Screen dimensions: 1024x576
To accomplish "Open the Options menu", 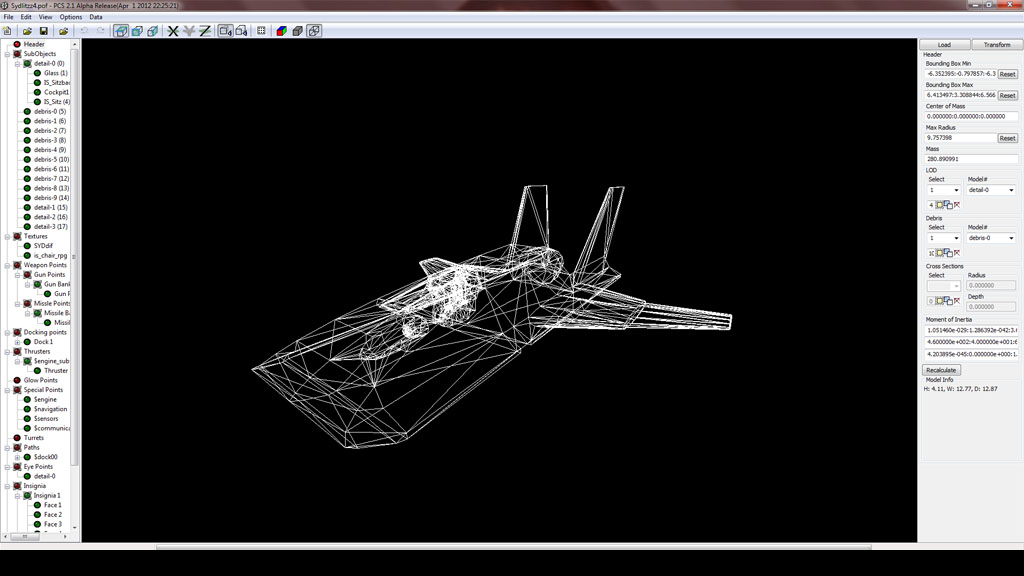I will click(x=71, y=17).
